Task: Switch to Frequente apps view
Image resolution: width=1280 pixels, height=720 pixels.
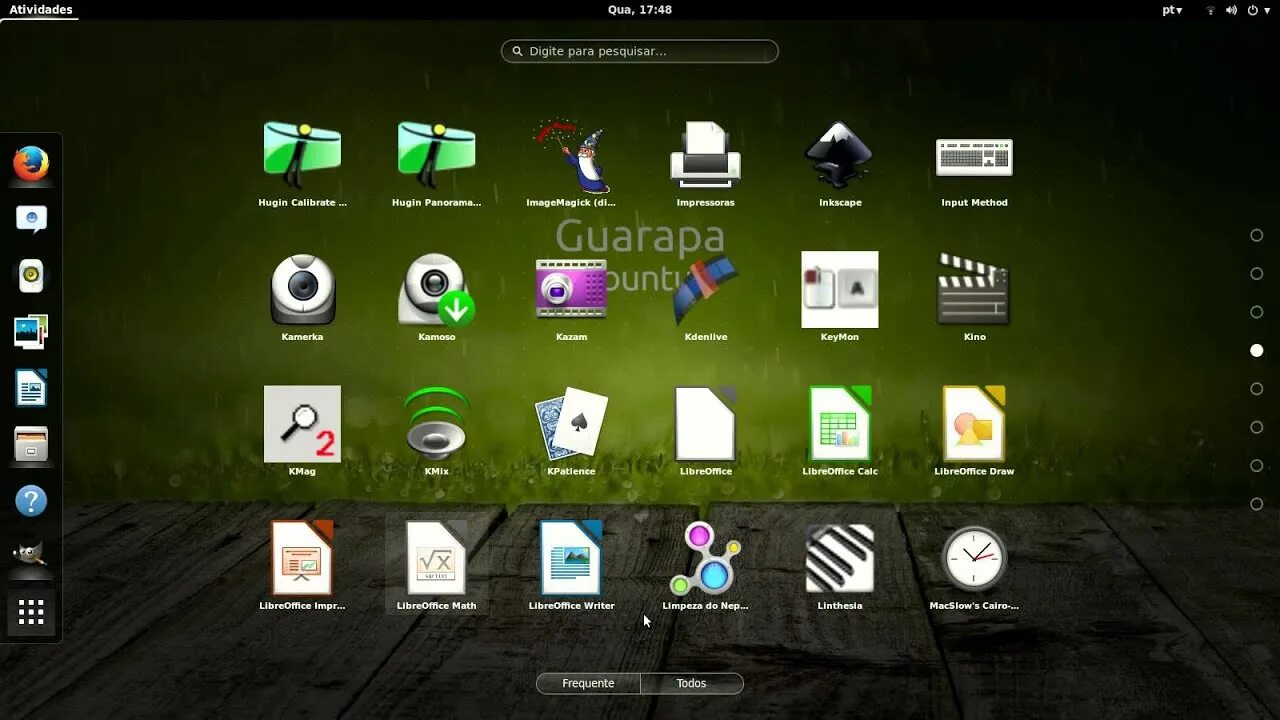Action: [588, 683]
